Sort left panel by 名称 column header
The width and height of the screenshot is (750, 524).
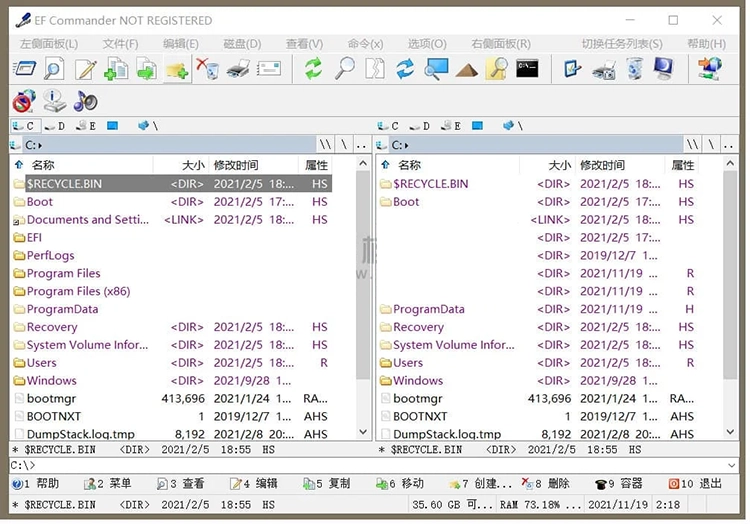coord(43,165)
